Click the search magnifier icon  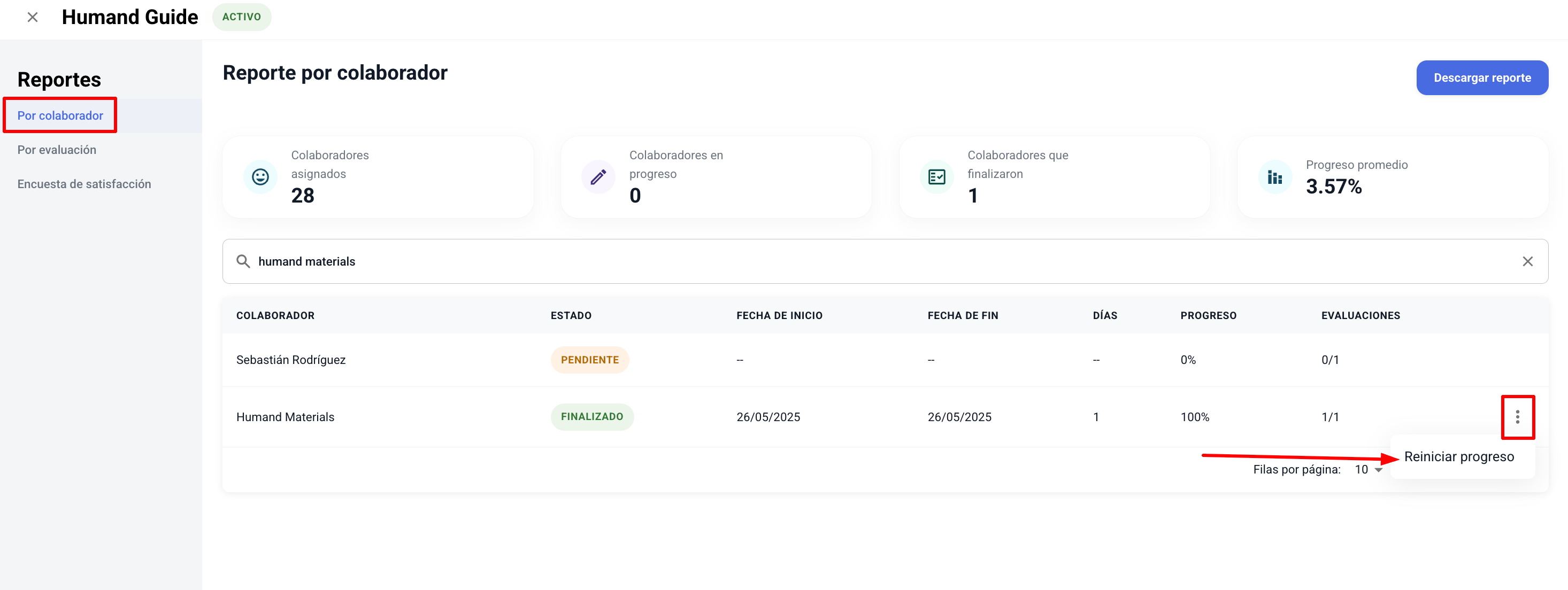coord(243,261)
